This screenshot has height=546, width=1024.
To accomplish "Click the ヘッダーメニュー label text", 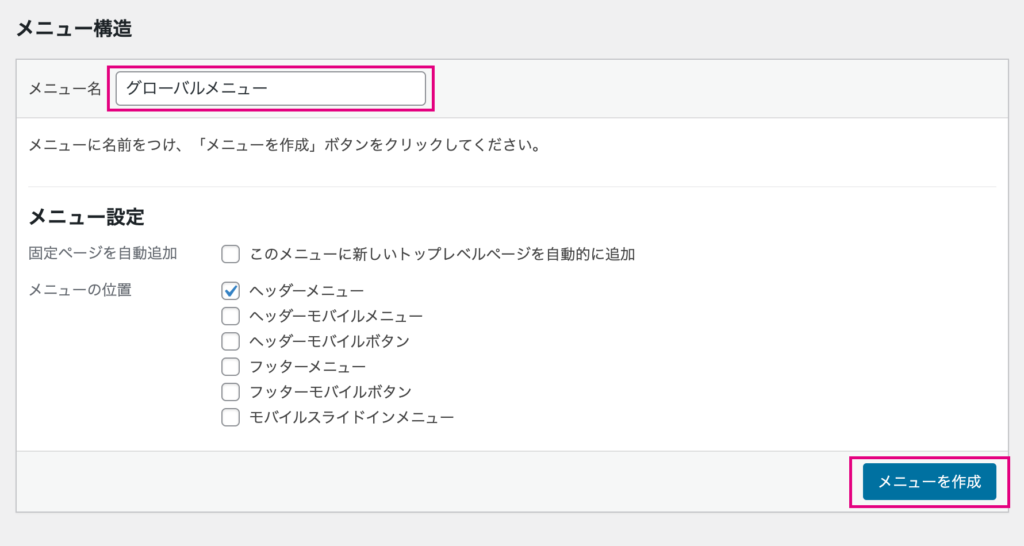I will (x=306, y=291).
